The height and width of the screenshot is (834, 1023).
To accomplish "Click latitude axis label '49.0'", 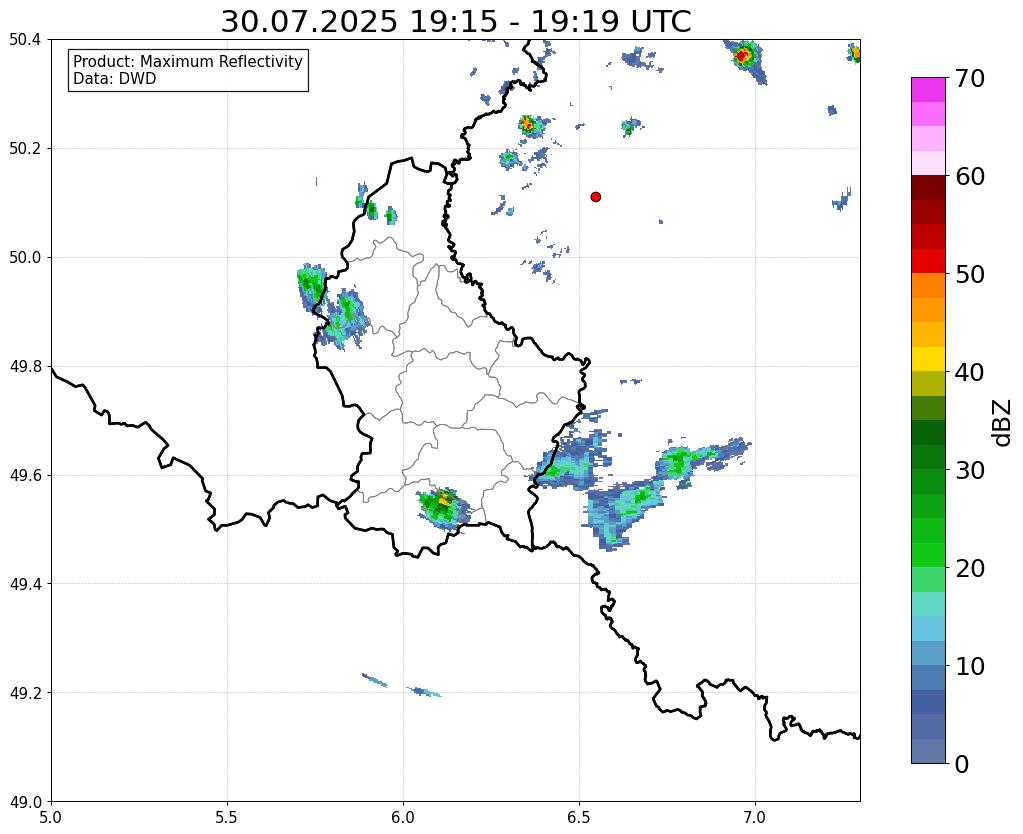I will tap(25, 802).
